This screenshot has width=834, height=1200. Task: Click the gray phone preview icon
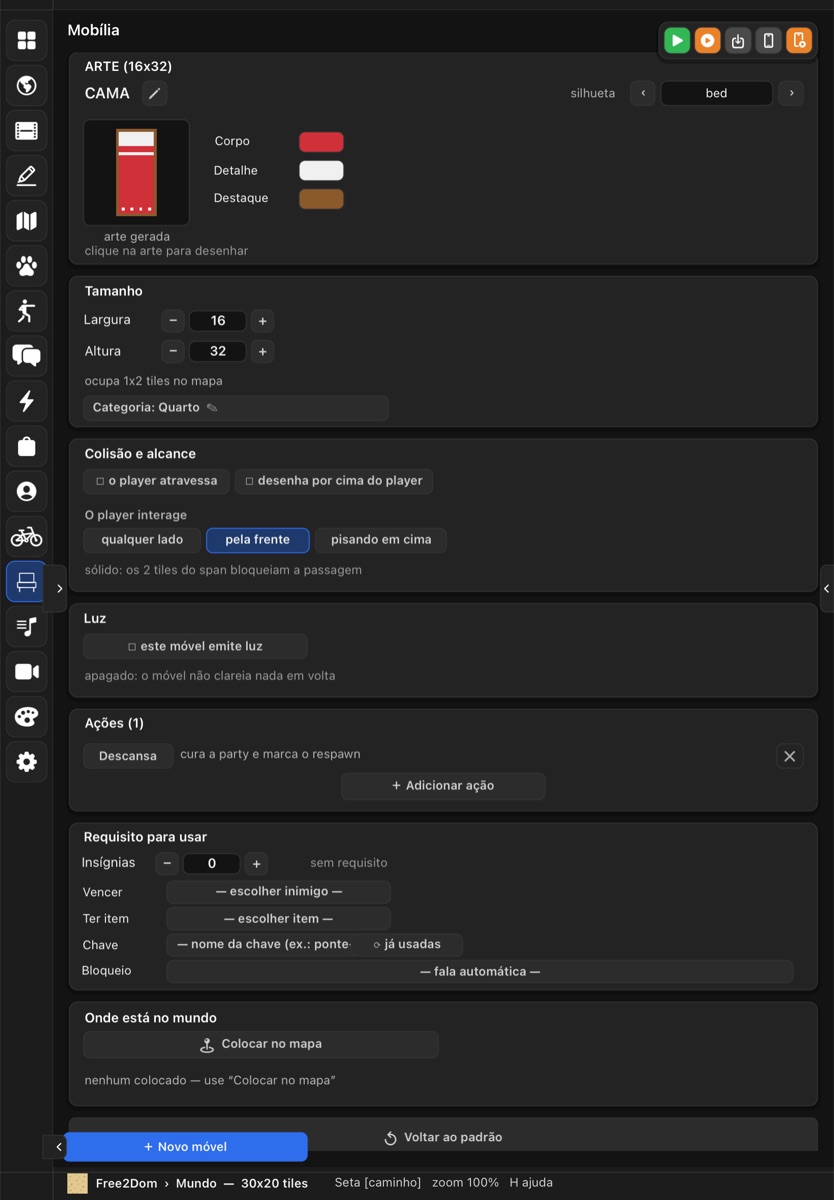click(x=768, y=40)
